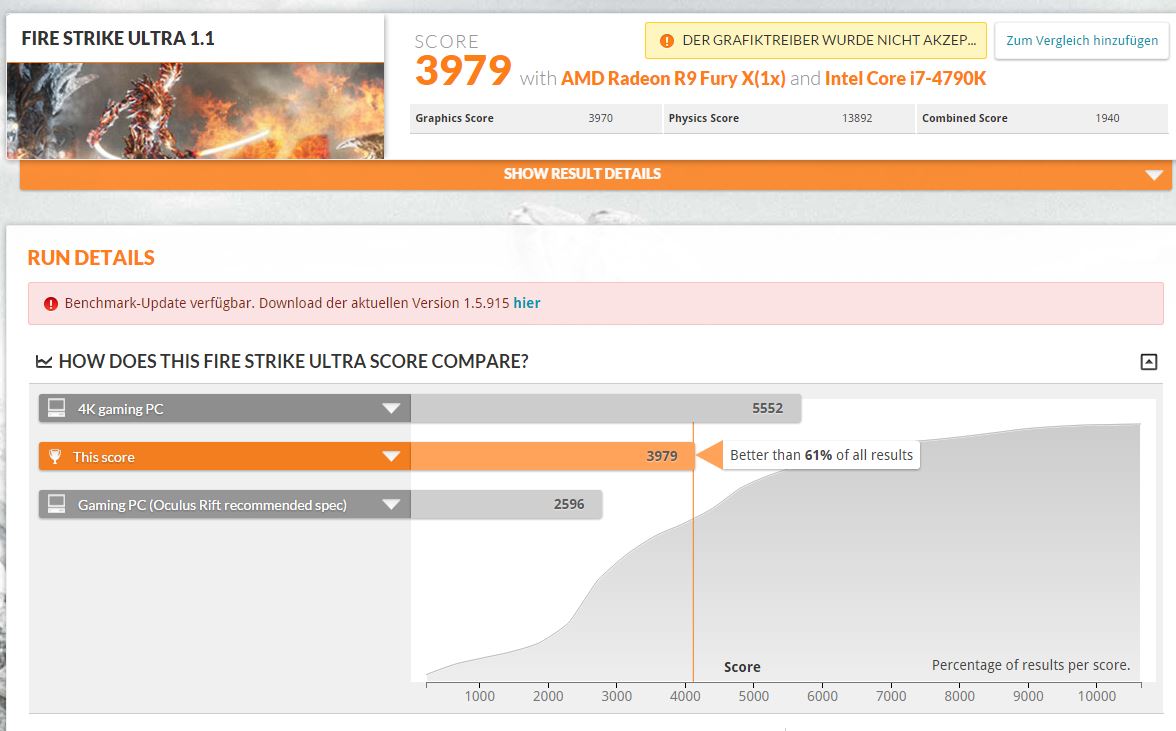Click 'Percentage of results per score.' caption
1176x731 pixels.
1030,665
